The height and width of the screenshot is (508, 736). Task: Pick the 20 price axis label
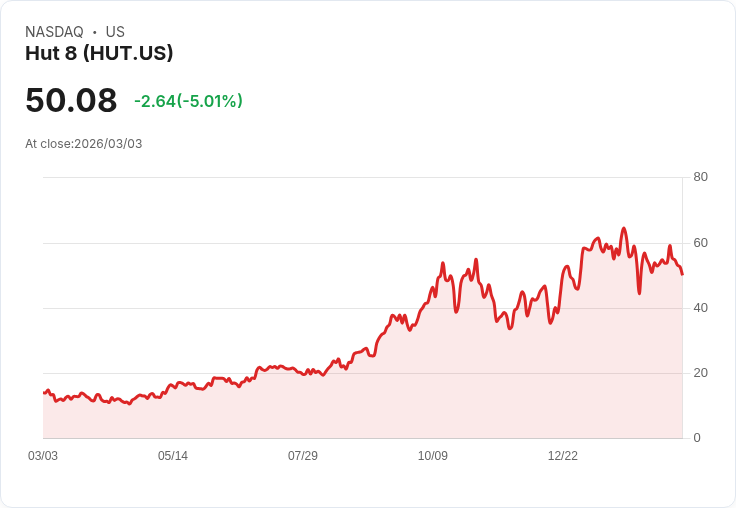pos(701,373)
